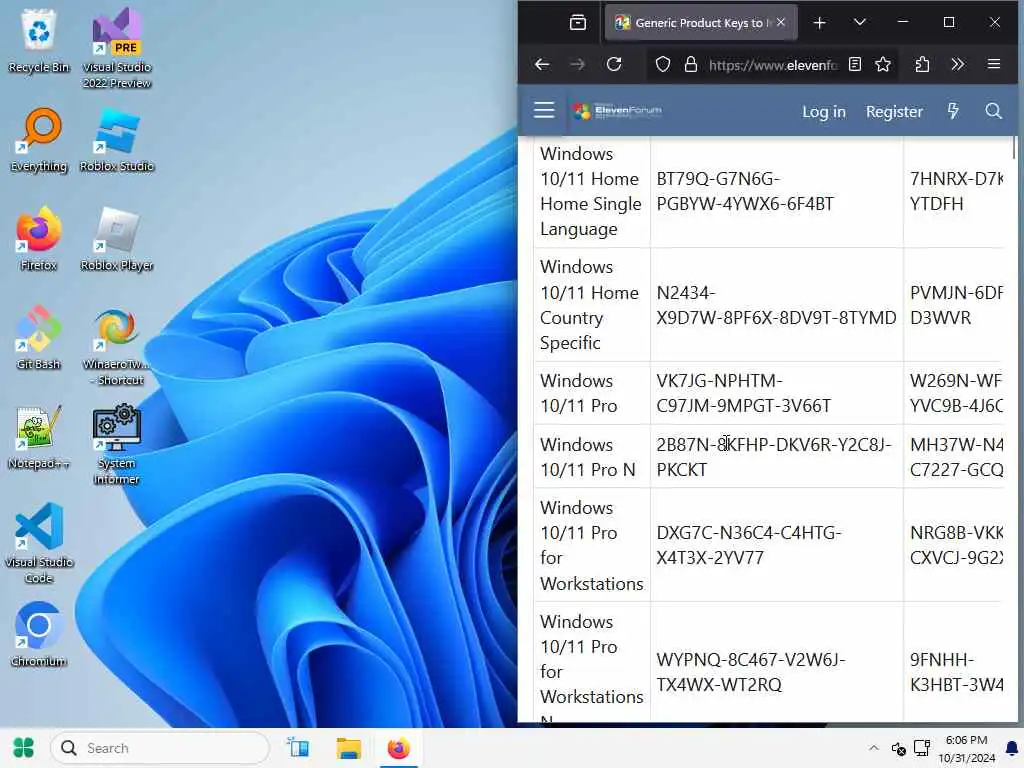
Task: Focus the Firefox URL address bar
Action: (772, 64)
